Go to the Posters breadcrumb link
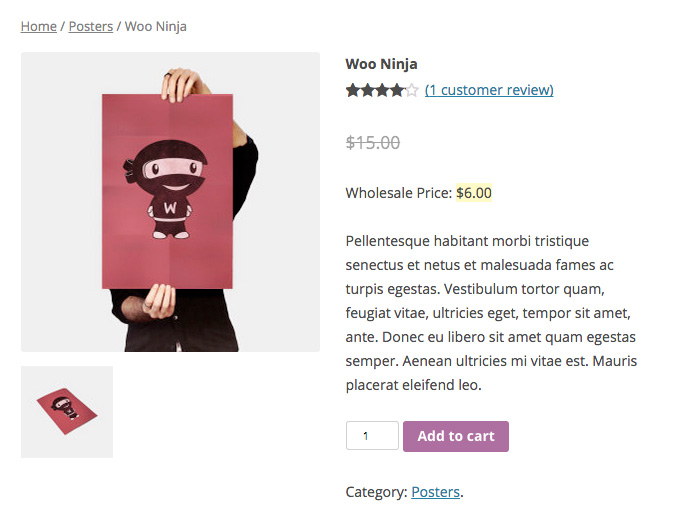Screen dimensions: 677x525 91,26
